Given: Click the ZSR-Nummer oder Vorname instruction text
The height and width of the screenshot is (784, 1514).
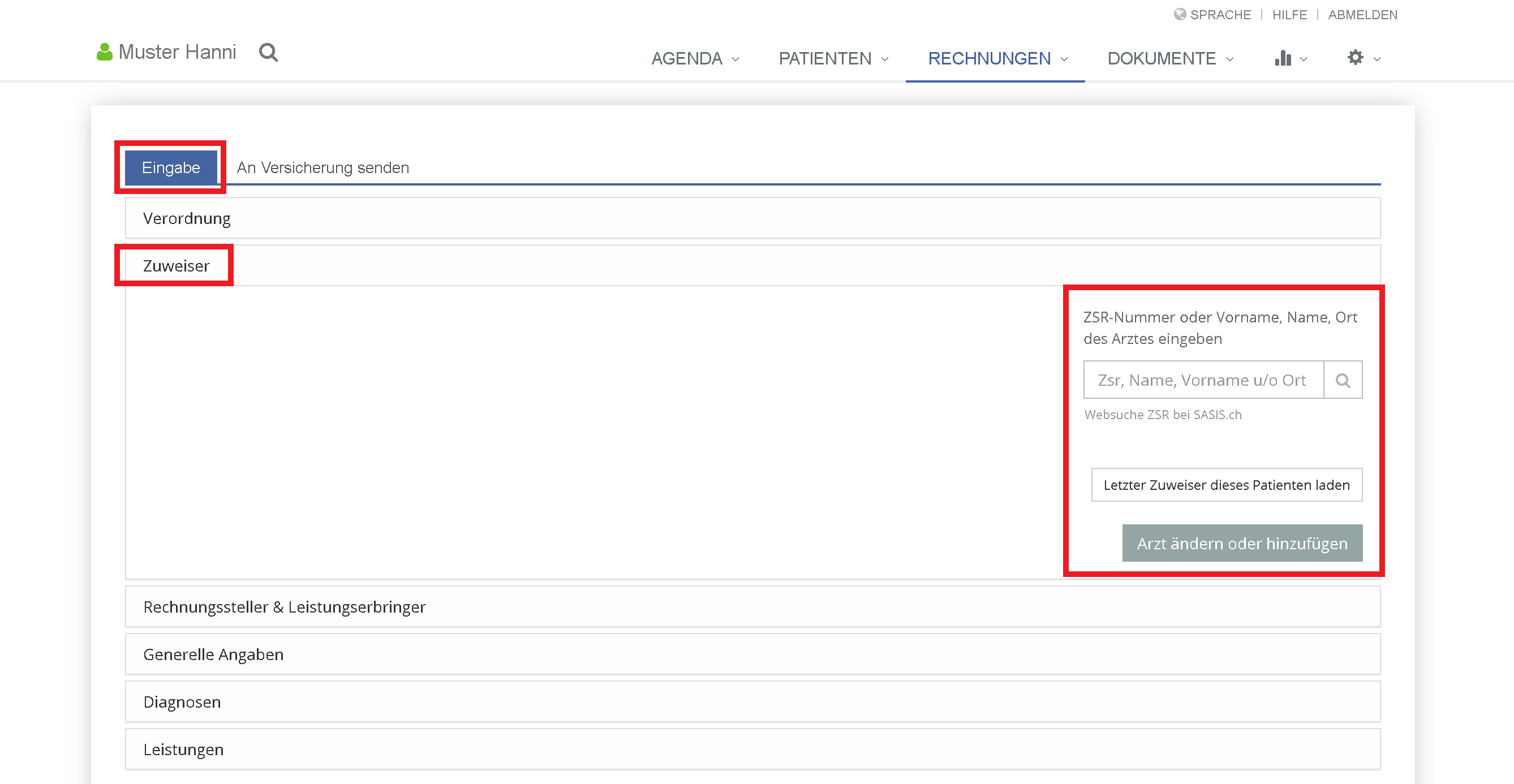Looking at the screenshot, I should click(1220, 328).
